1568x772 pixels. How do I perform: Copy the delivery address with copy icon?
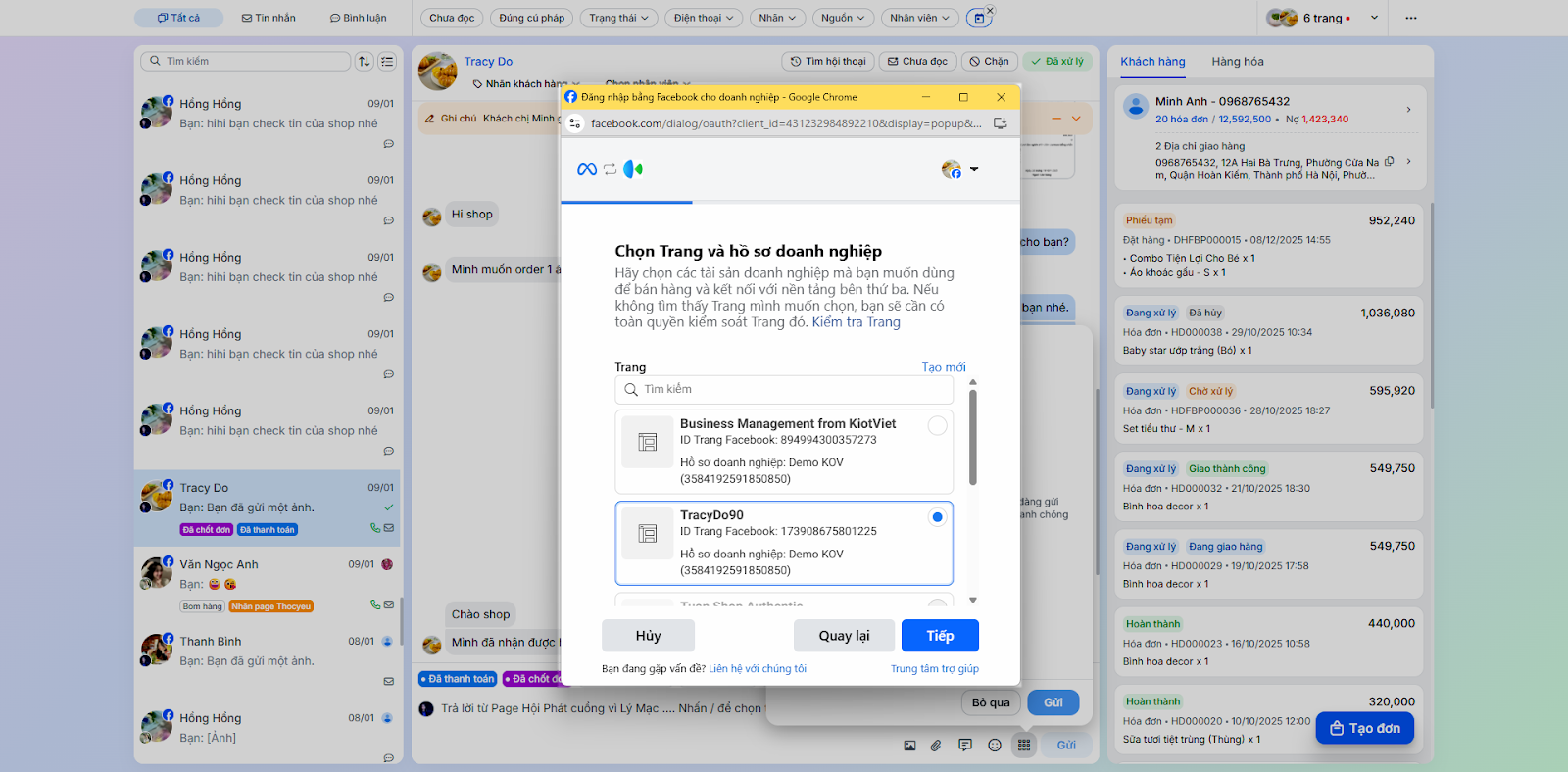click(1389, 162)
